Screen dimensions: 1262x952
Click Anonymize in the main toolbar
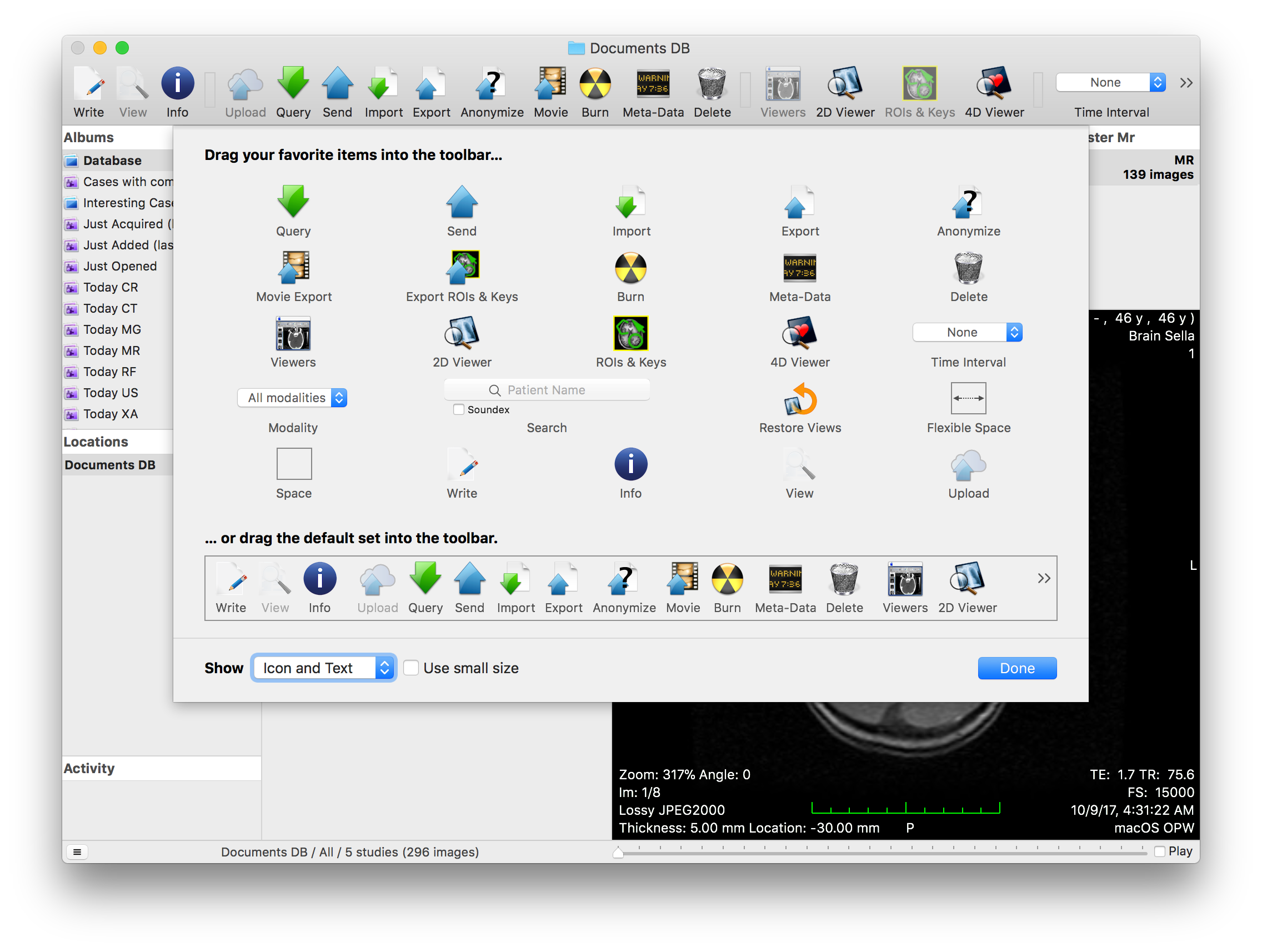(492, 91)
